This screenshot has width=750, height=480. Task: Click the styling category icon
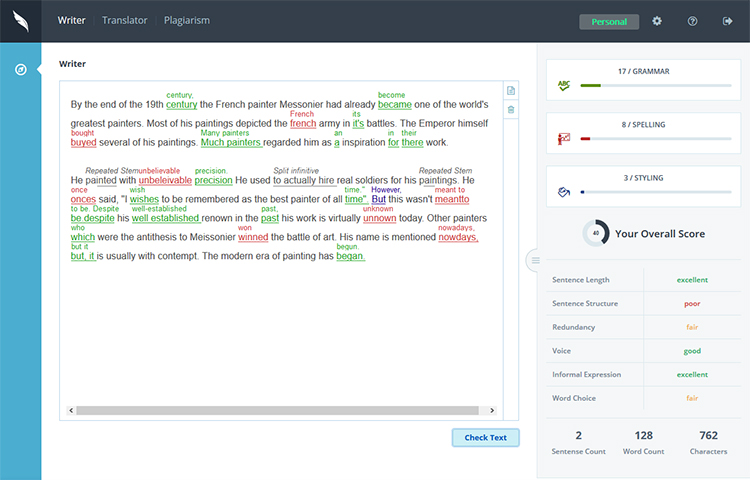point(565,191)
